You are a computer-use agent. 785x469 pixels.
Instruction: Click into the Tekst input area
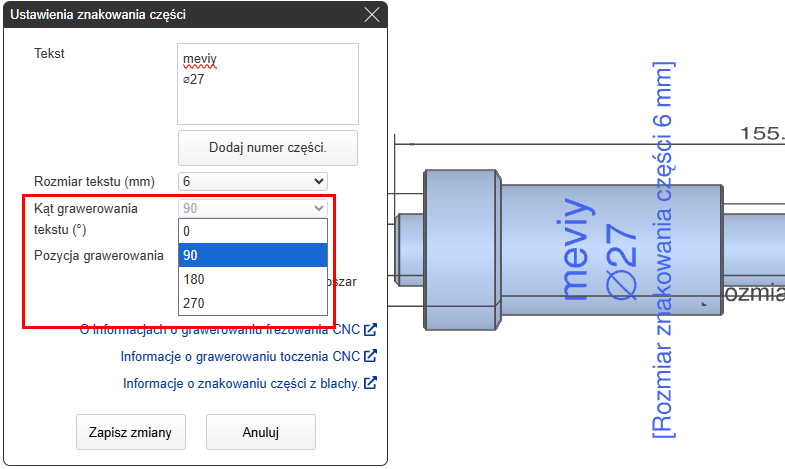tap(267, 83)
